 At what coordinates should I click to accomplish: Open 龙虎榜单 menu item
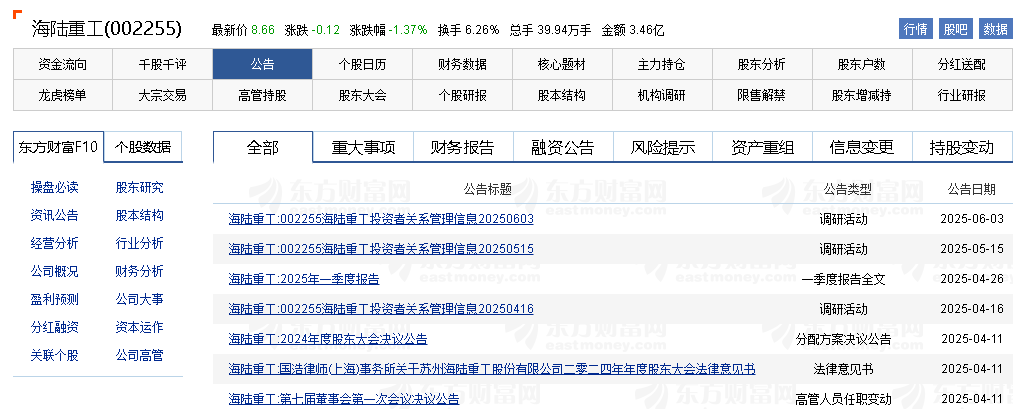pos(62,95)
